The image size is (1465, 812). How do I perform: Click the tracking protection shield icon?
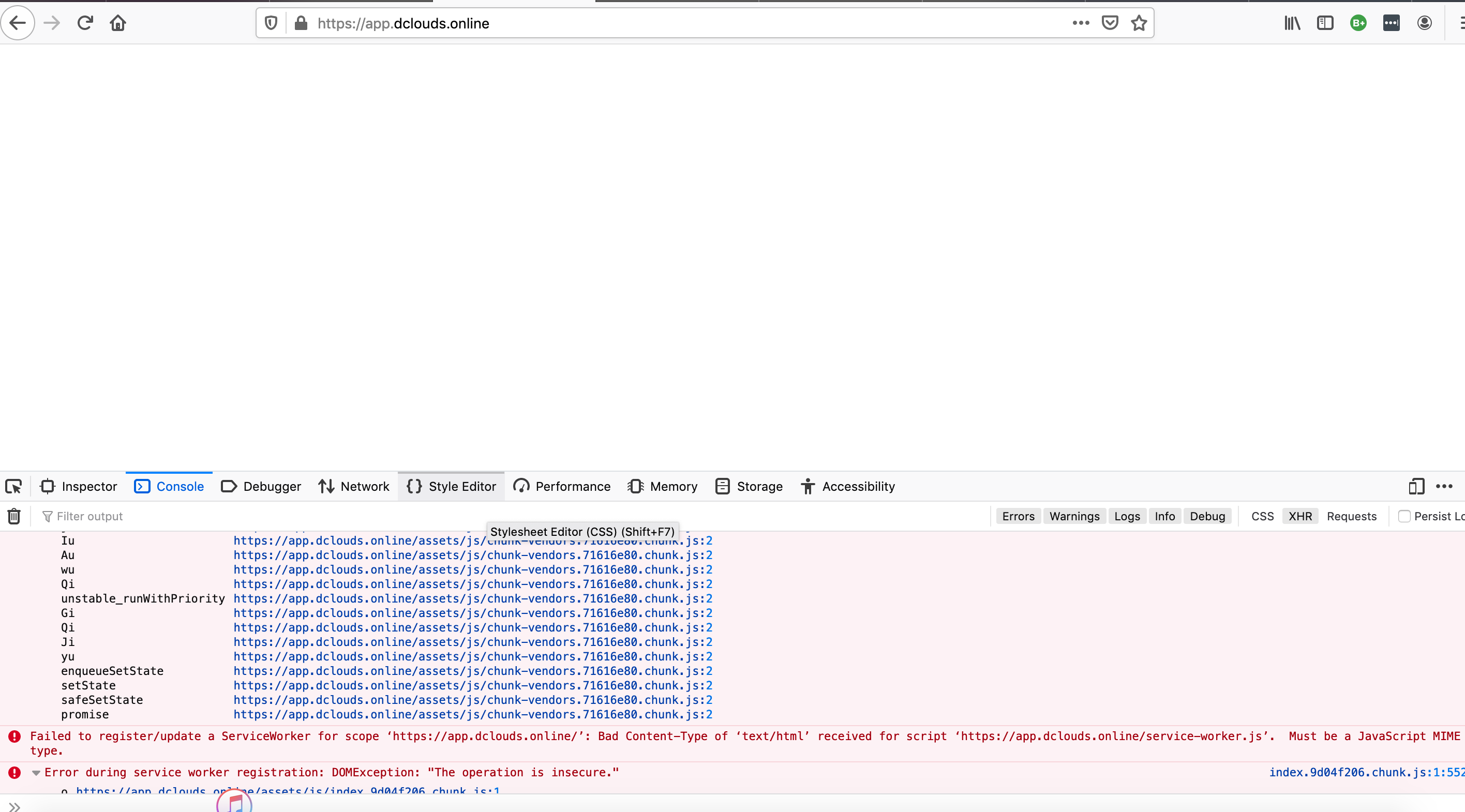271,23
